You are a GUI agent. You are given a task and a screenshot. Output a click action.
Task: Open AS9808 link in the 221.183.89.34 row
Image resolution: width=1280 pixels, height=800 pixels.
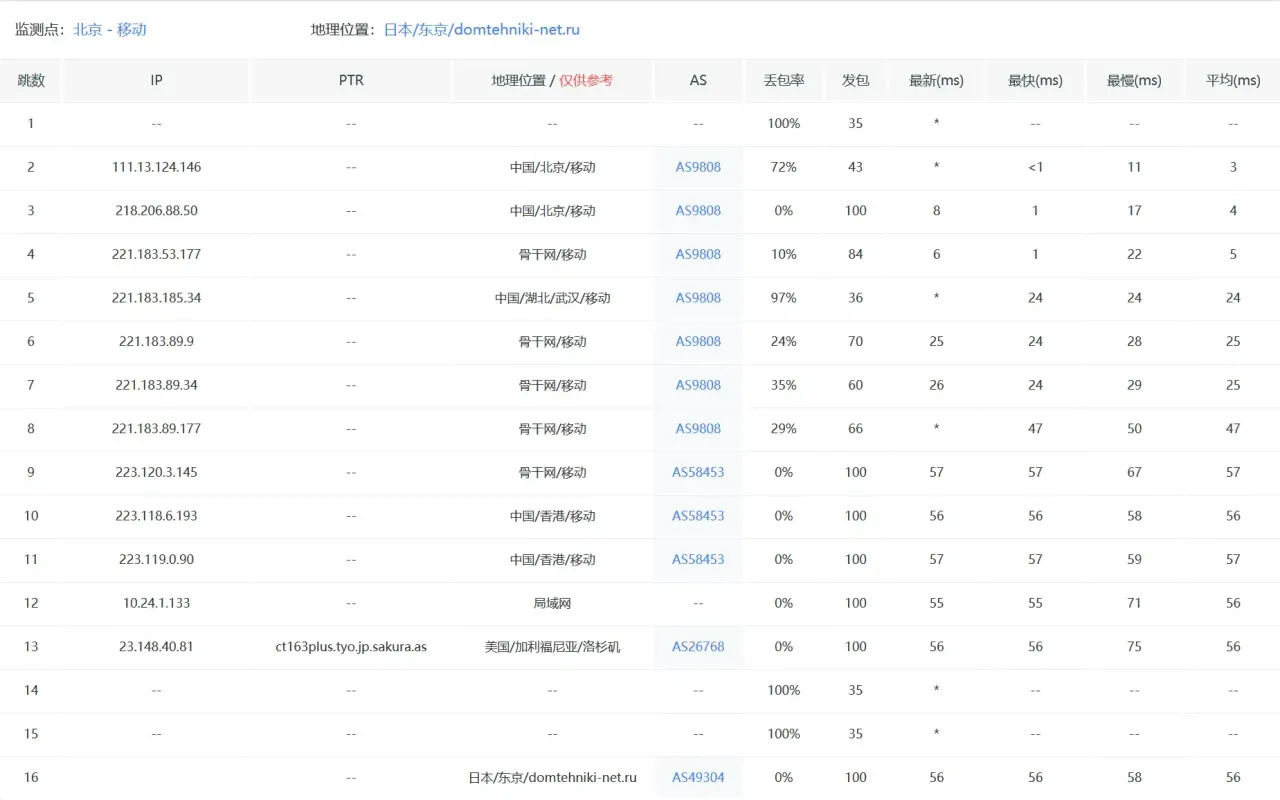(x=698, y=385)
